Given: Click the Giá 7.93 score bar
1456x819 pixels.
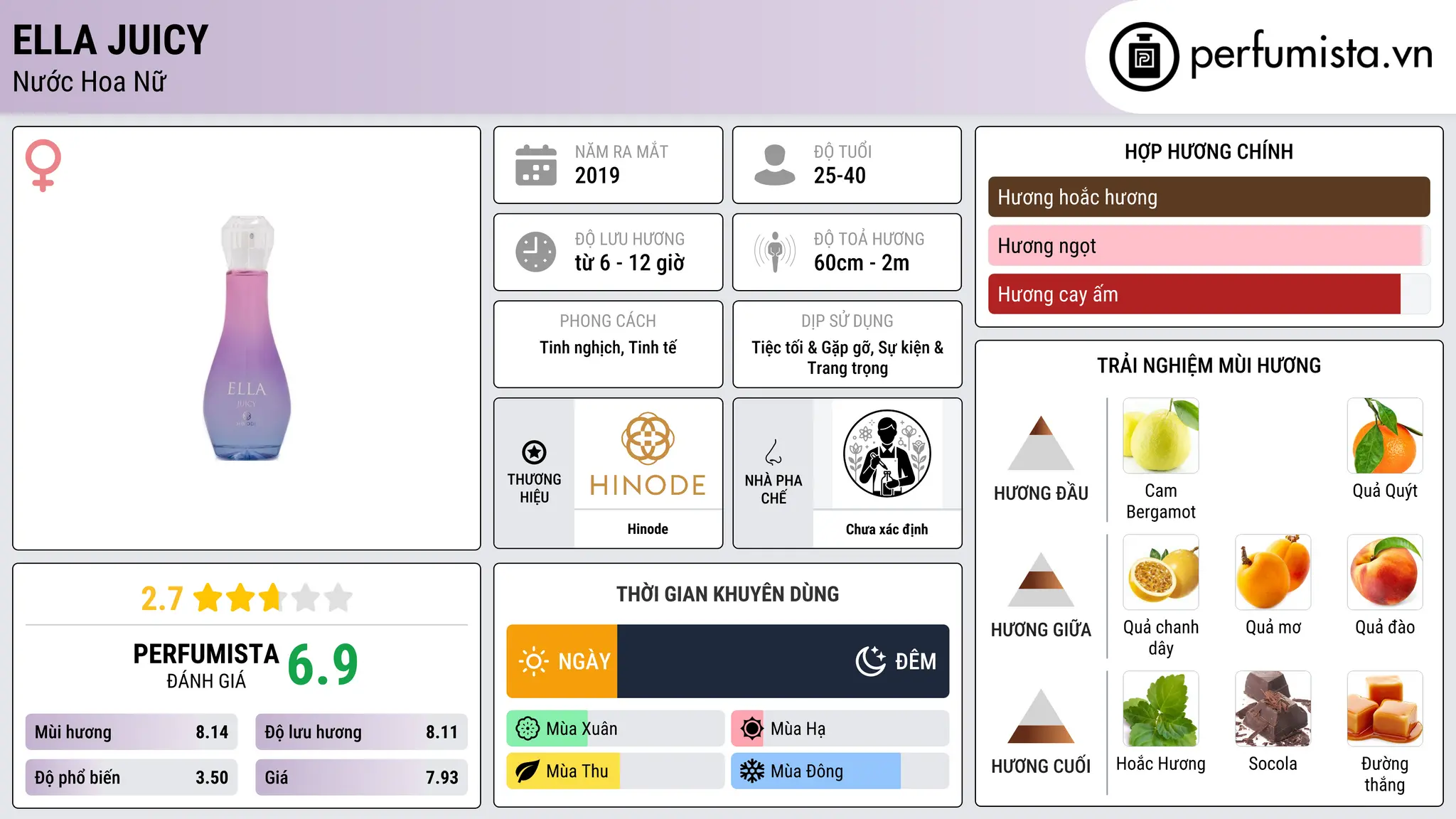Looking at the screenshot, I should coord(361,777).
